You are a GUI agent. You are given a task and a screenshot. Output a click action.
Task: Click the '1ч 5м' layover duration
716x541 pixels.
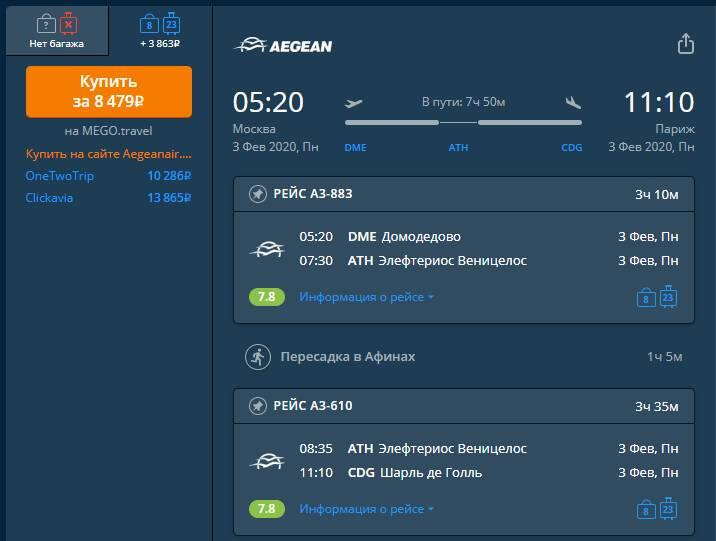pyautogui.click(x=664, y=357)
